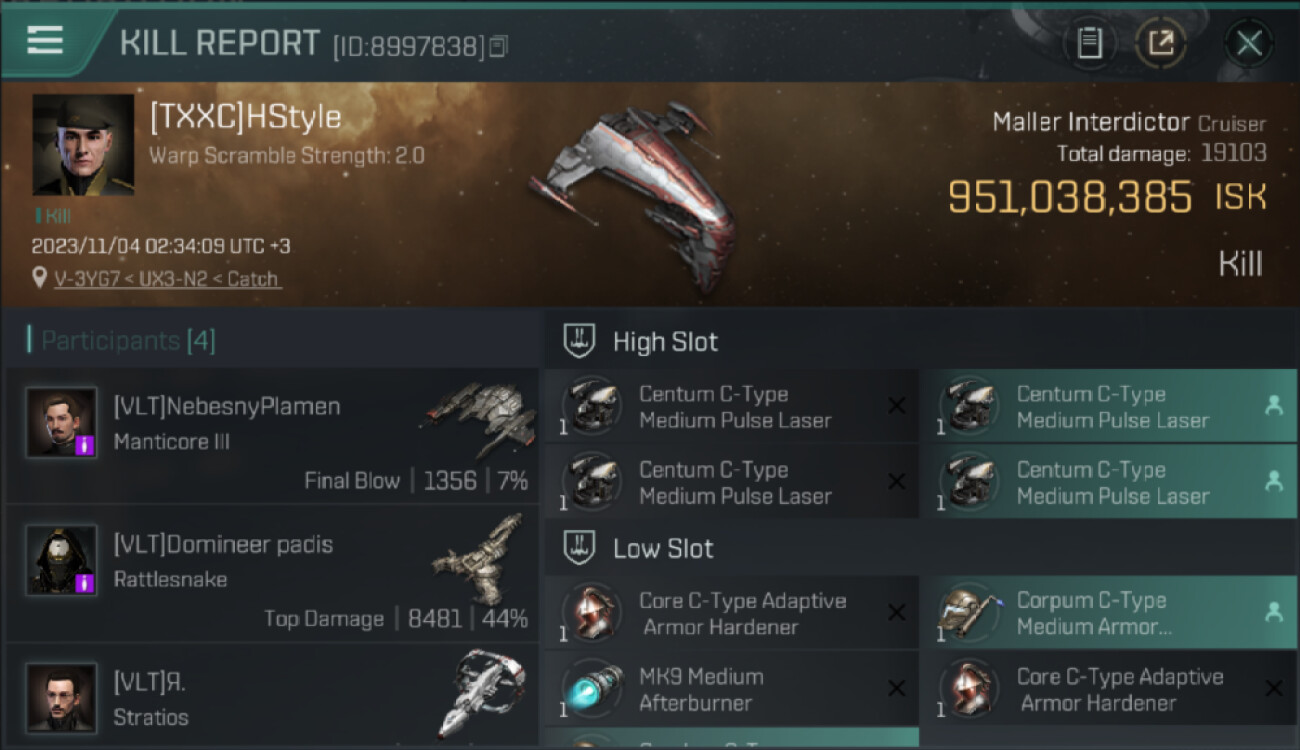
Task: Open the hamburger menu icon
Action: coord(45,40)
